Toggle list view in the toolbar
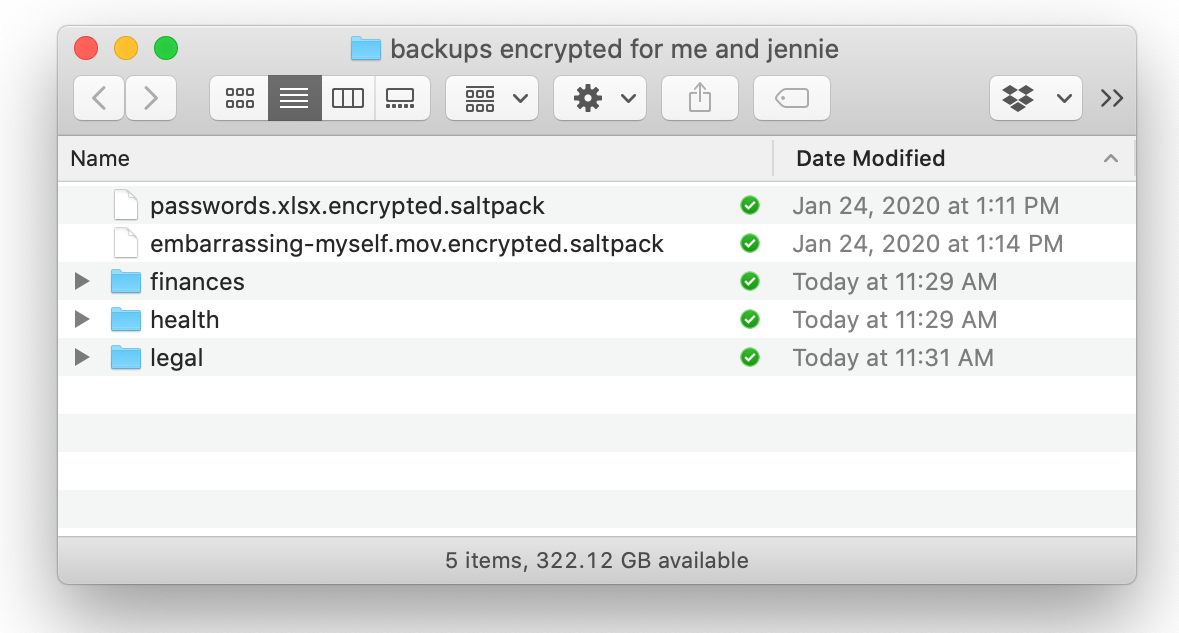Screen dimensions: 1179x633 293,97
